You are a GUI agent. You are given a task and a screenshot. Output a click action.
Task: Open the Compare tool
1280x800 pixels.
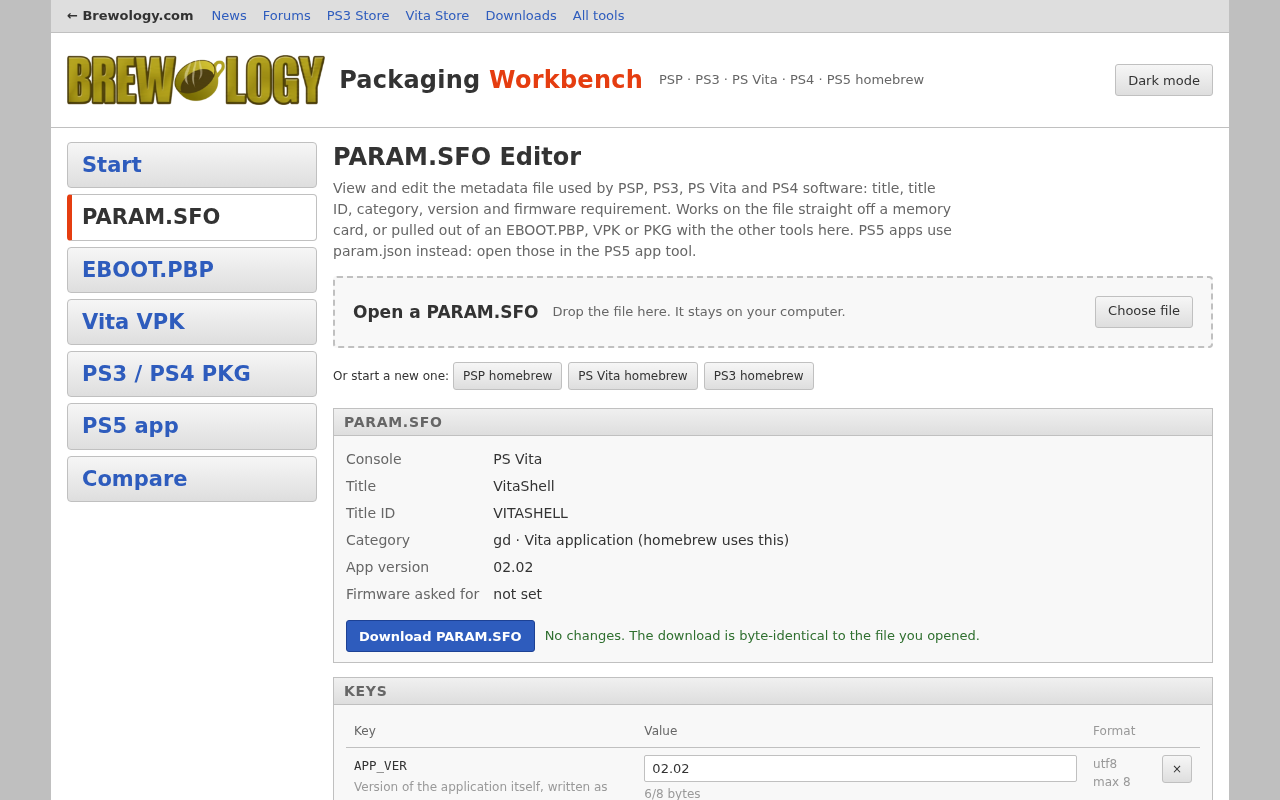click(x=192, y=479)
